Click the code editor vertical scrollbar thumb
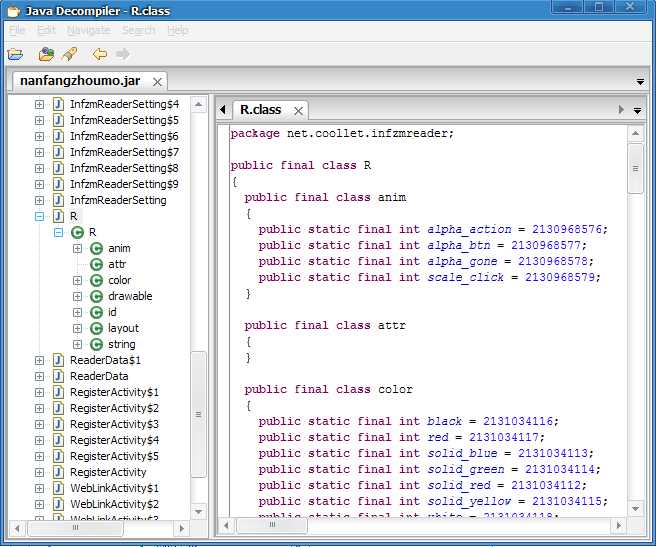The height and width of the screenshot is (547, 656). pos(636,169)
